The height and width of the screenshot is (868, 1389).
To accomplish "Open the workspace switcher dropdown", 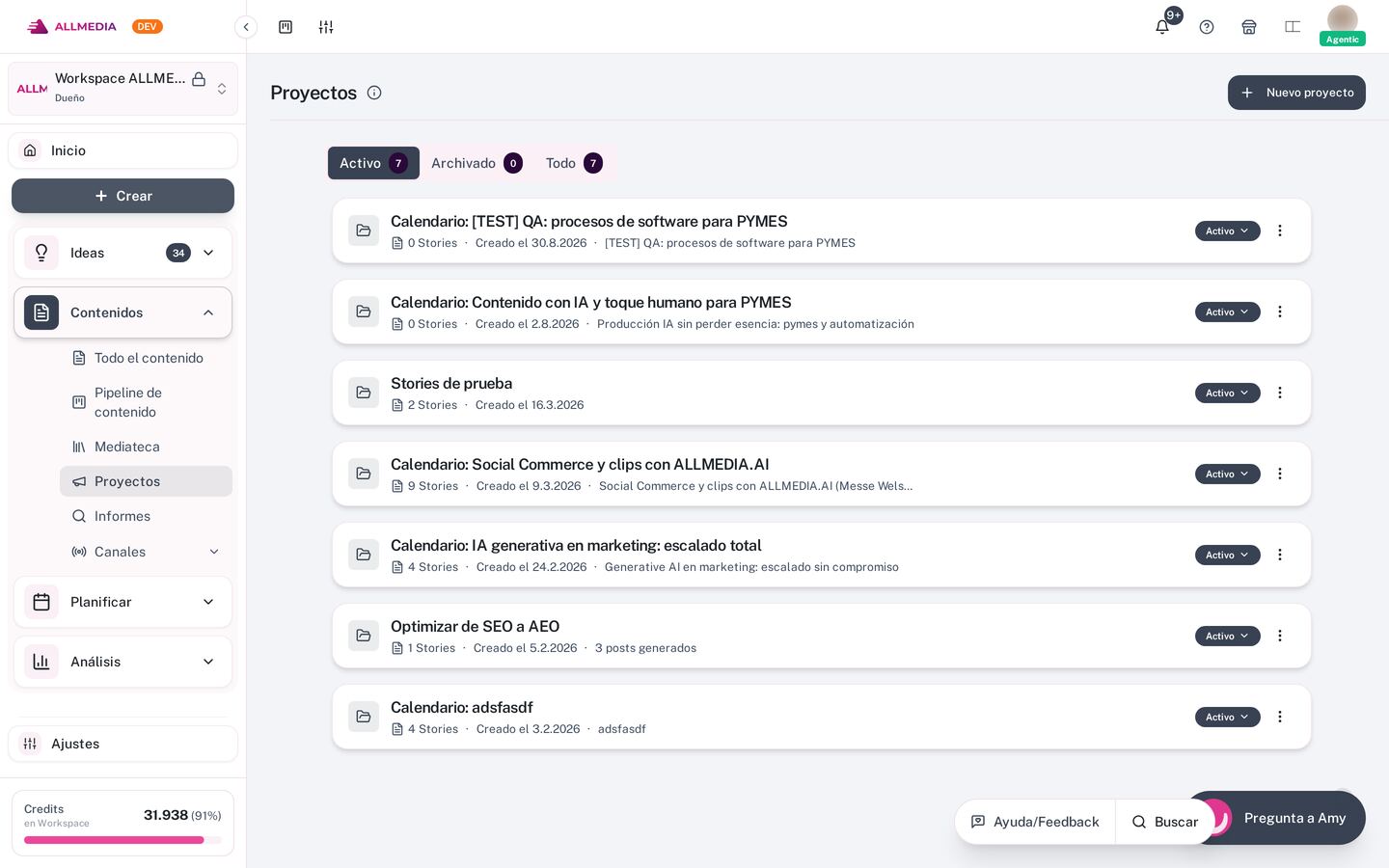I will (x=123, y=89).
